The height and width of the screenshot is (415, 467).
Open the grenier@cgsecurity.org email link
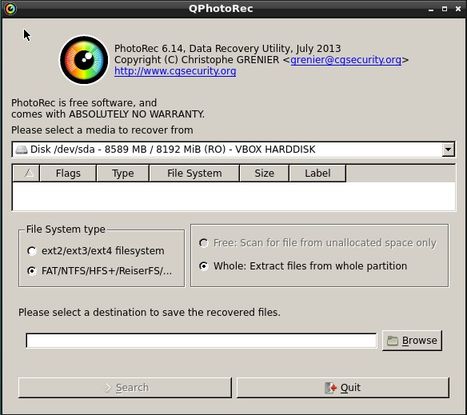point(346,60)
